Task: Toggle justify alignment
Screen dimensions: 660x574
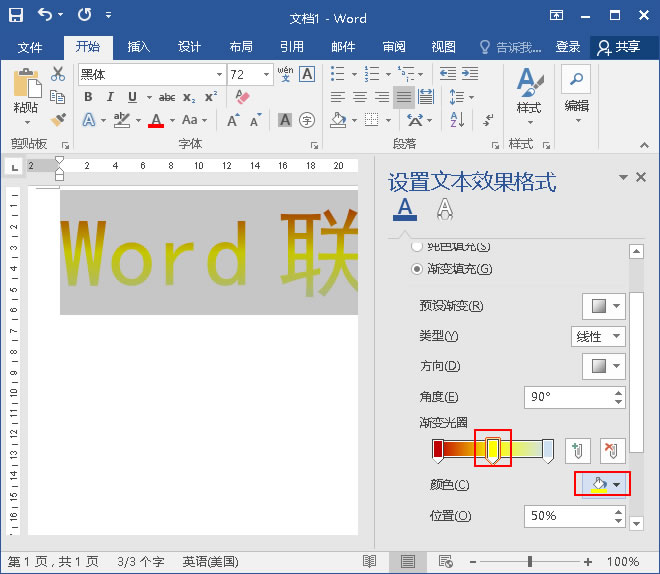Action: point(404,97)
